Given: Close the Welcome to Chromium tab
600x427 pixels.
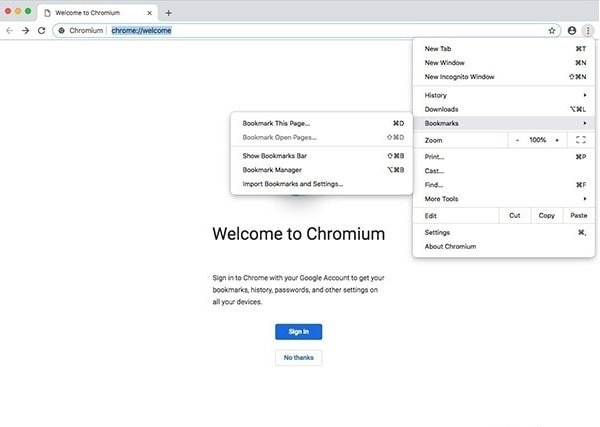Looking at the screenshot, I should (x=149, y=13).
